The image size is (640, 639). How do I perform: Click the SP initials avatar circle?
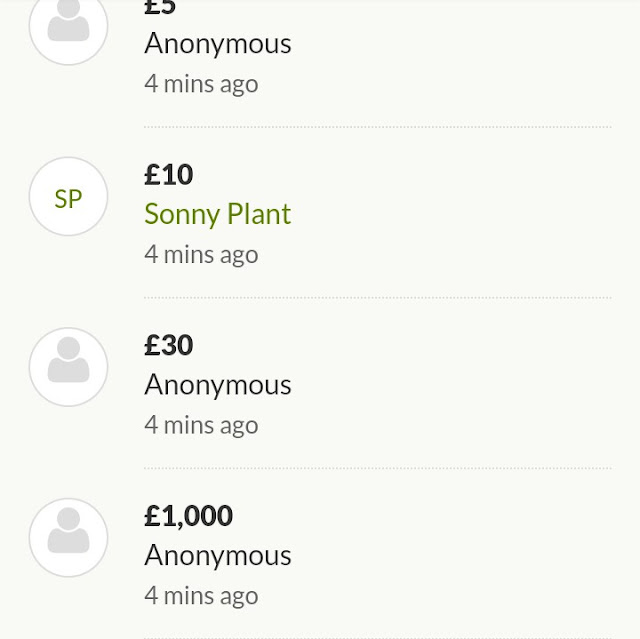pos(68,197)
